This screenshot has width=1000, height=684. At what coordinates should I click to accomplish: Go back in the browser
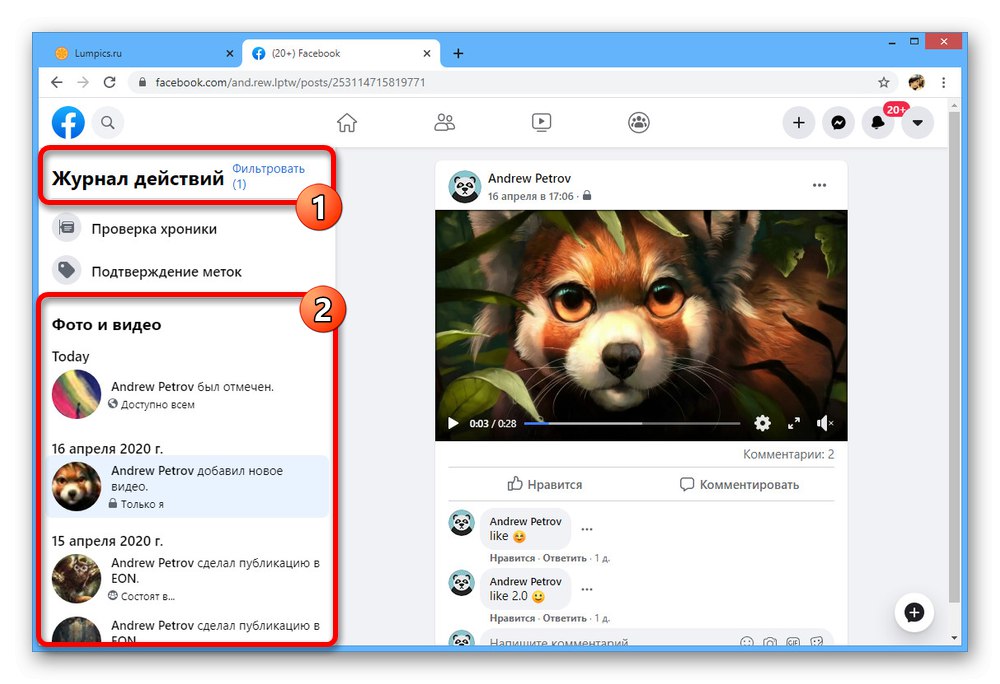click(57, 82)
